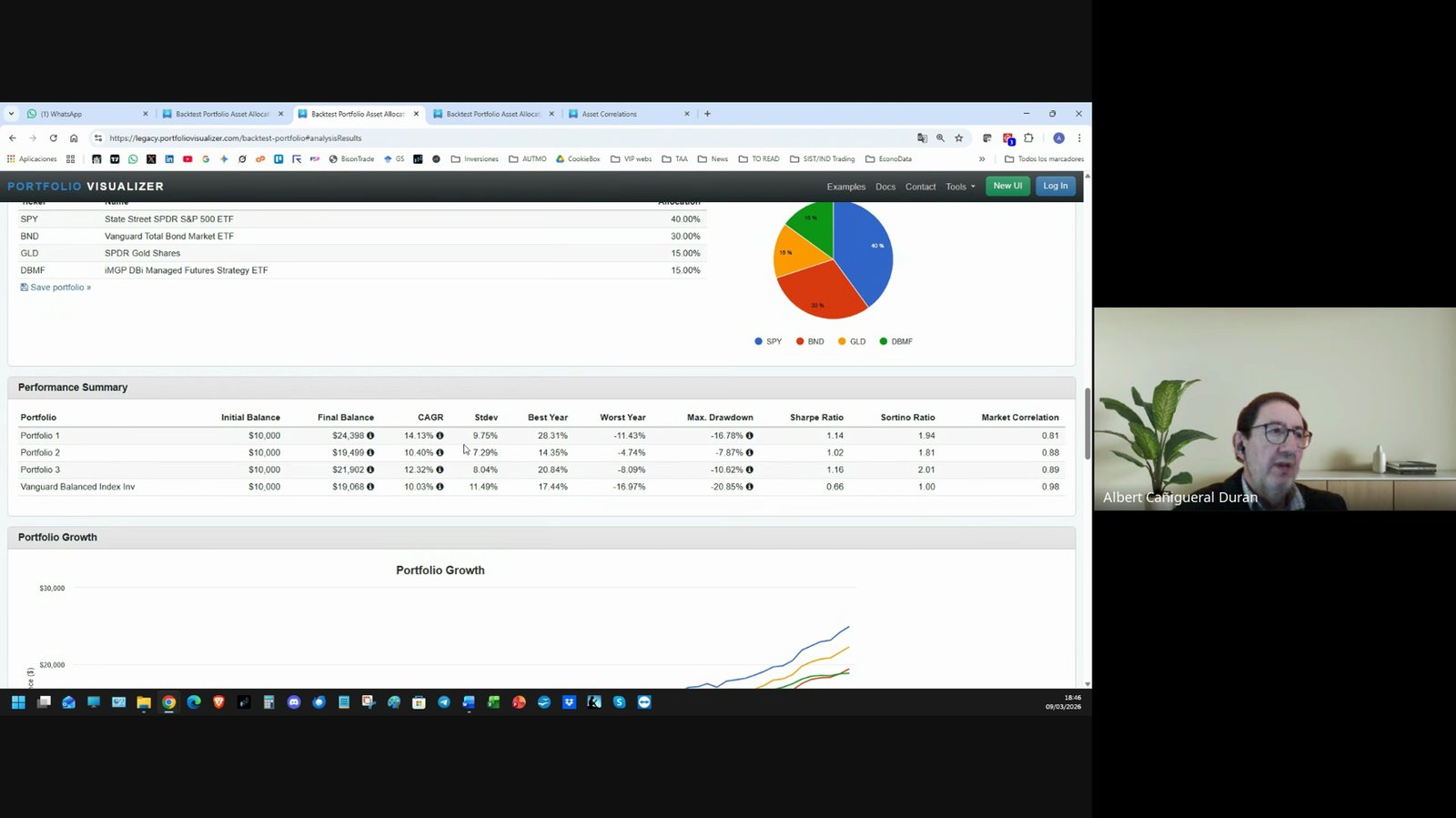The image size is (1456, 818).
Task: Open the Docs navigation item
Action: pos(885,187)
